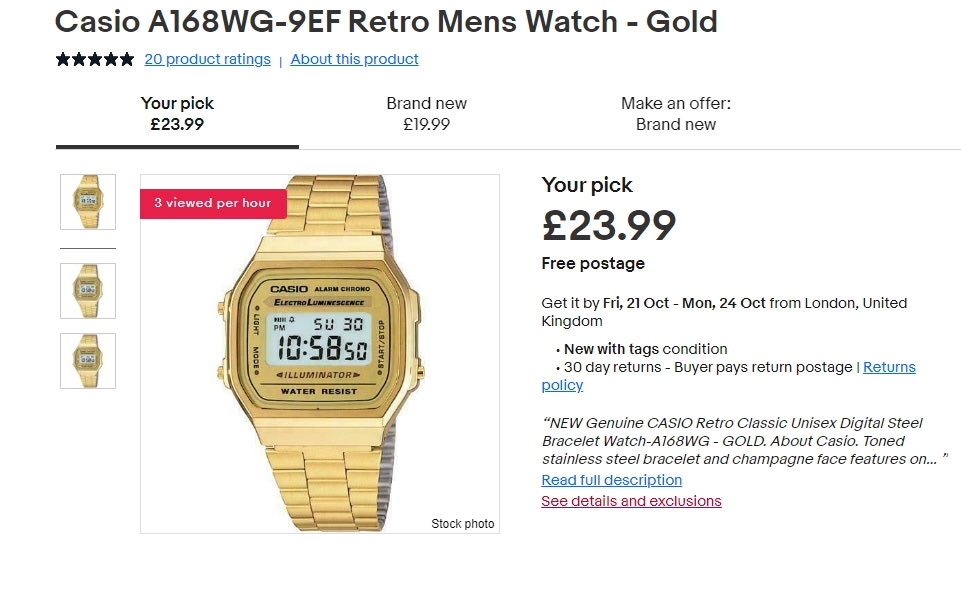Select the second watch thumbnail
961x599 pixels.
tap(88, 291)
